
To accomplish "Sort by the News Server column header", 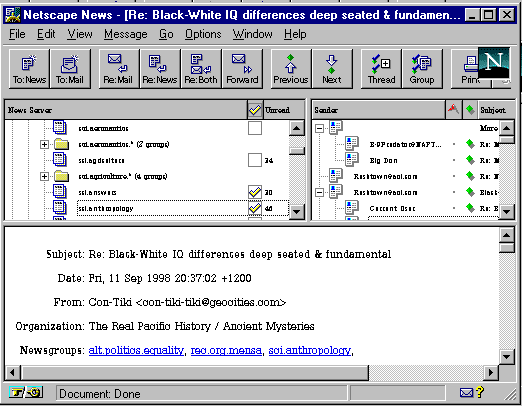I will 126,110.
